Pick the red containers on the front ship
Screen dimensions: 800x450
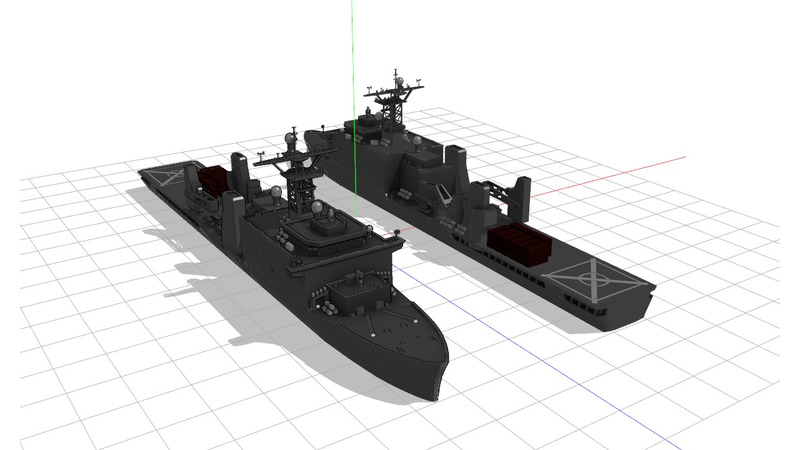click(x=212, y=180)
